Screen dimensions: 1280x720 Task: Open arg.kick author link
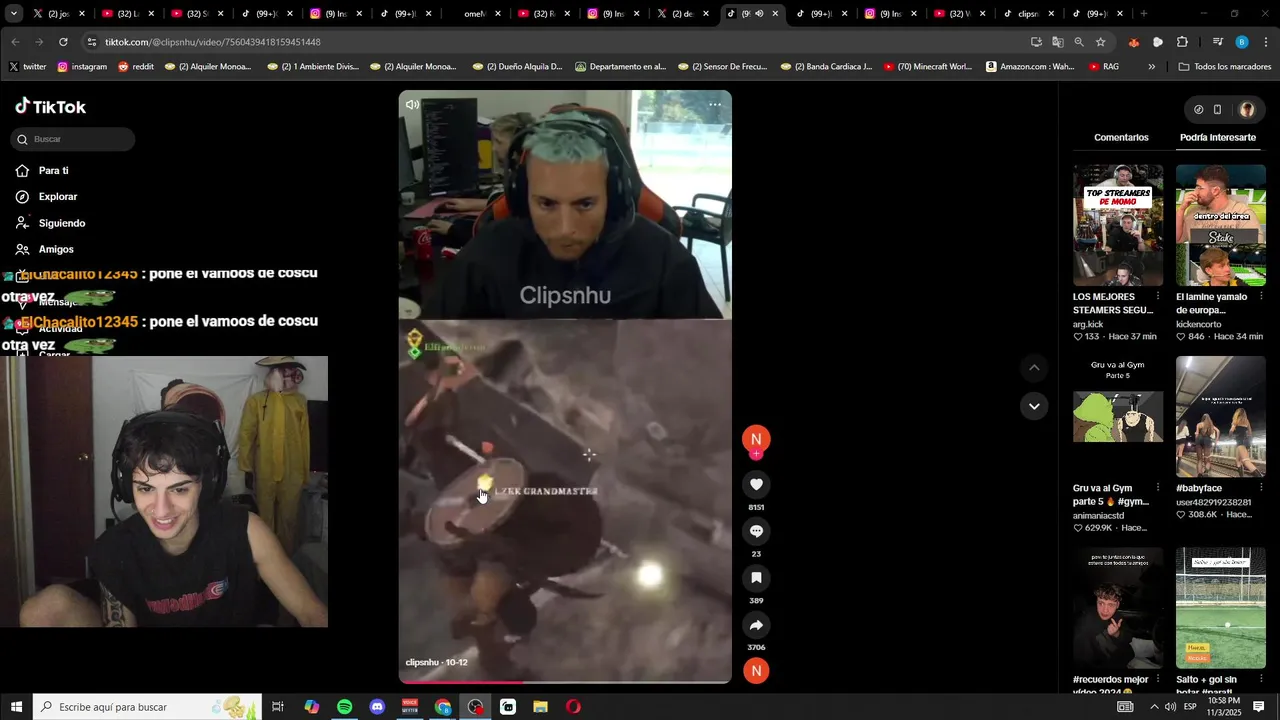(x=1087, y=324)
